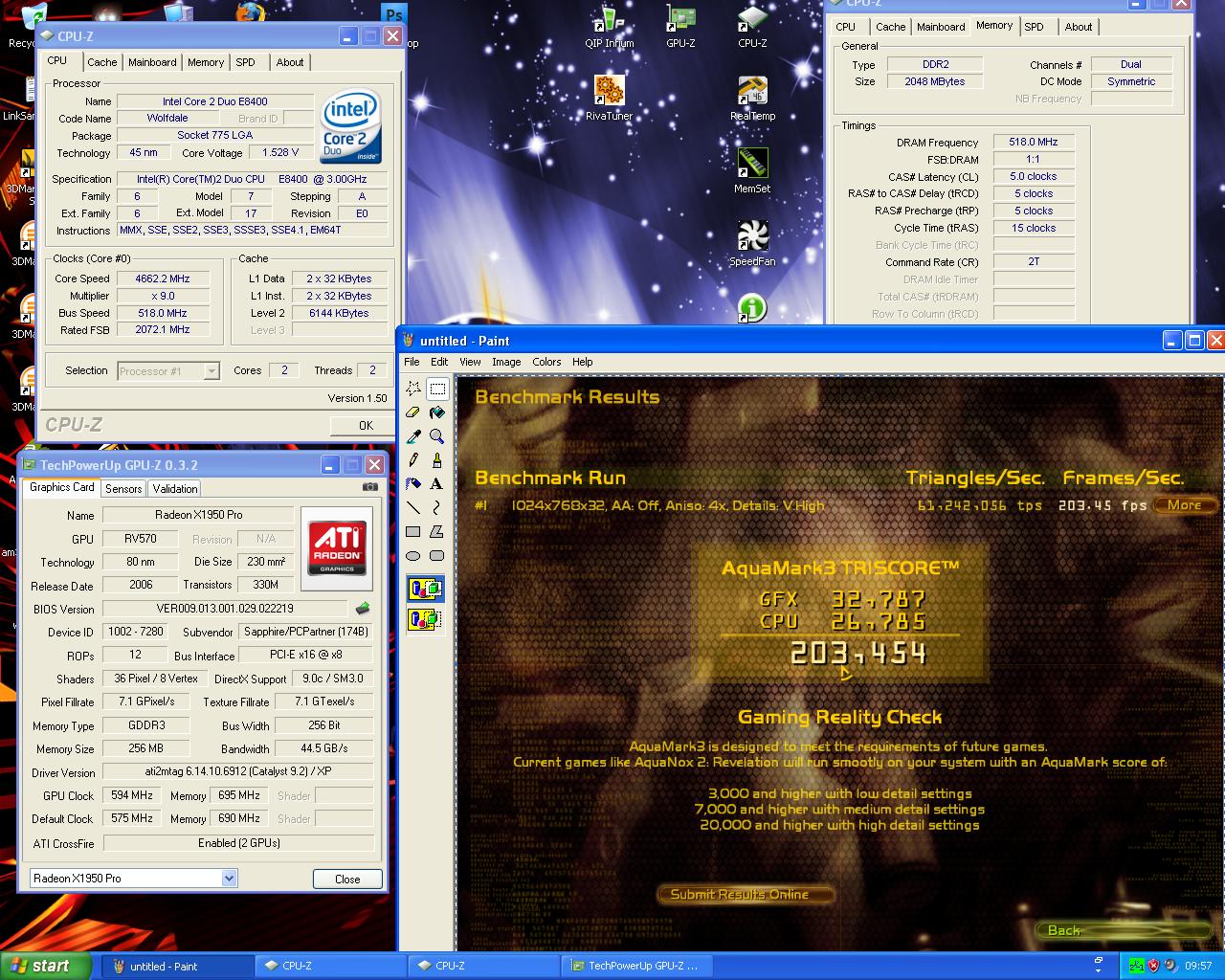Pick the Eraser tool in Paint
This screenshot has height=980, width=1225.
(413, 412)
